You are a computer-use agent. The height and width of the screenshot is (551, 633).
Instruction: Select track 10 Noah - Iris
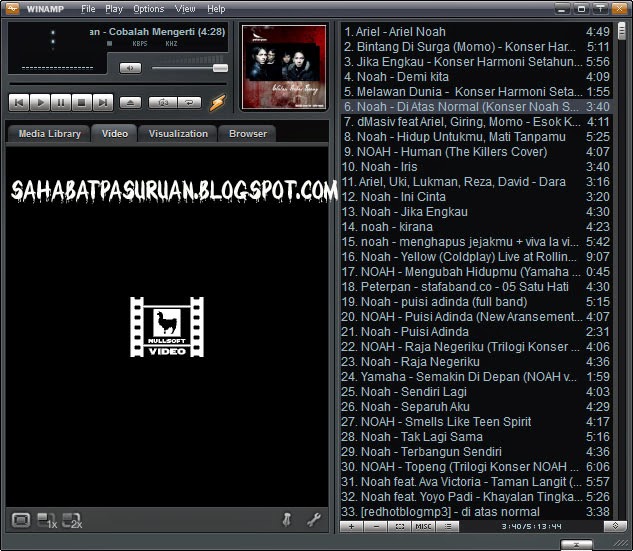tap(477, 167)
